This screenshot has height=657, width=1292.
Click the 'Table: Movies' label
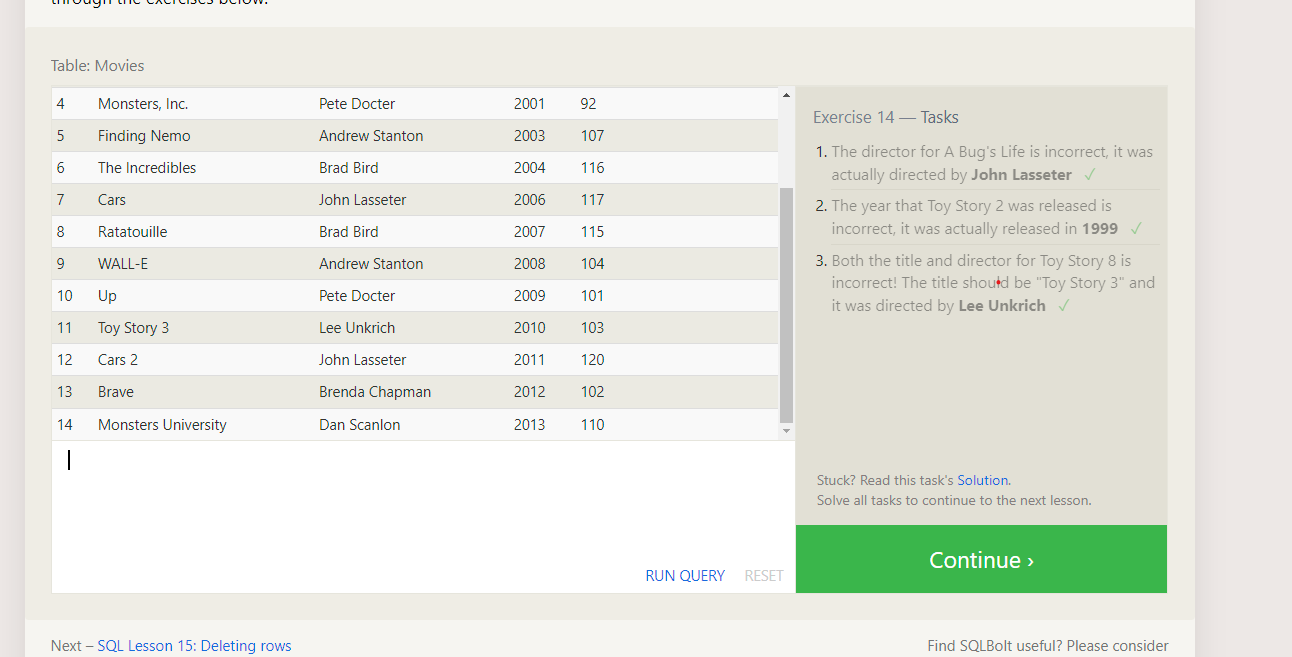click(x=98, y=66)
